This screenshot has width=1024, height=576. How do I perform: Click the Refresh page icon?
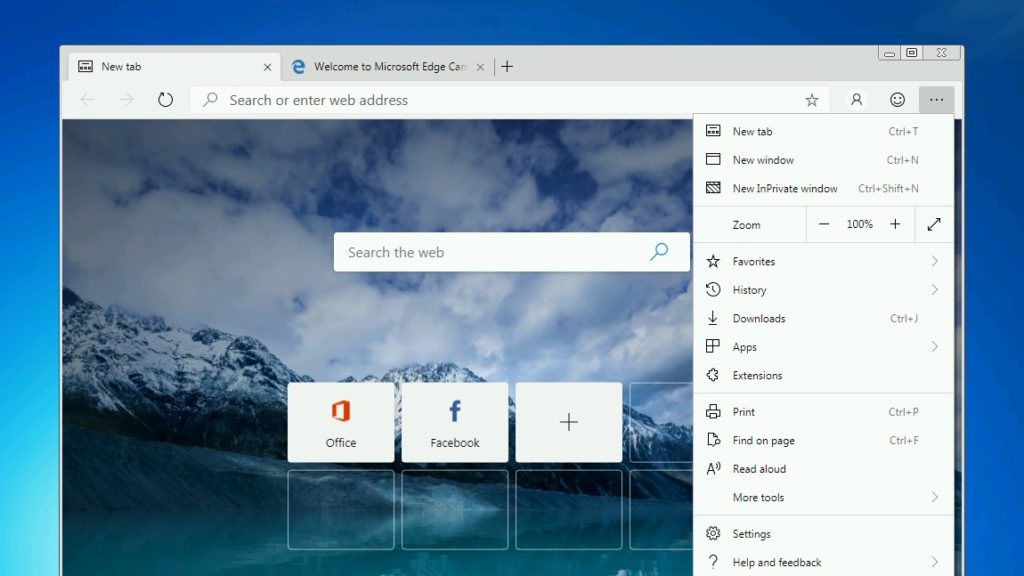pos(165,100)
